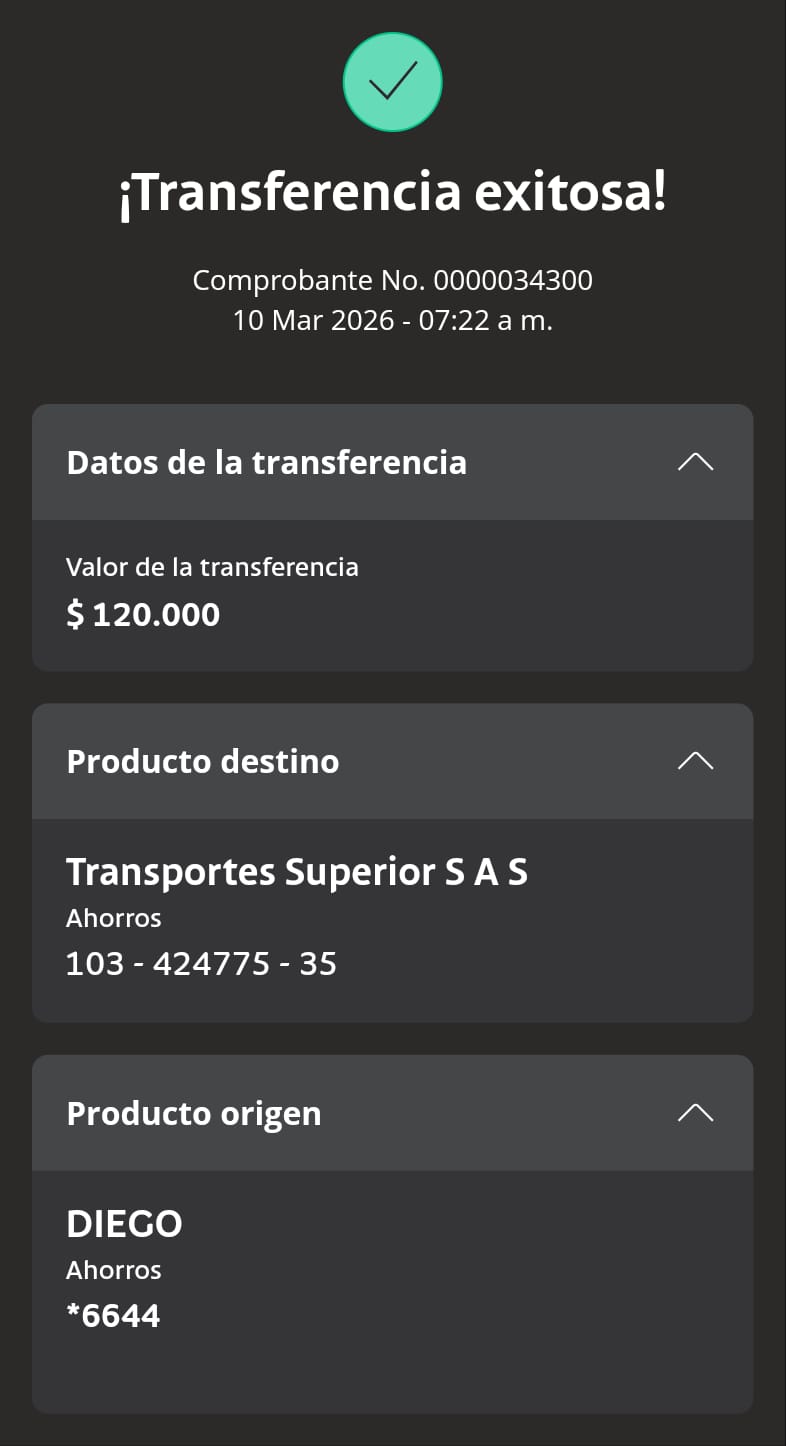Click the empty area below *6644
Viewport: 786px width, 1446px height.
pos(392,1375)
